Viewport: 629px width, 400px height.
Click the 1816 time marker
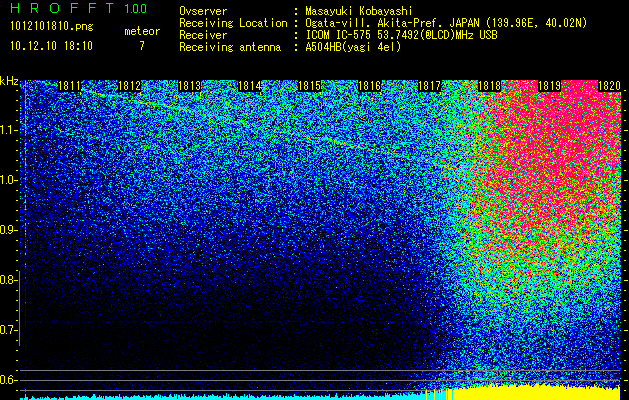369,86
